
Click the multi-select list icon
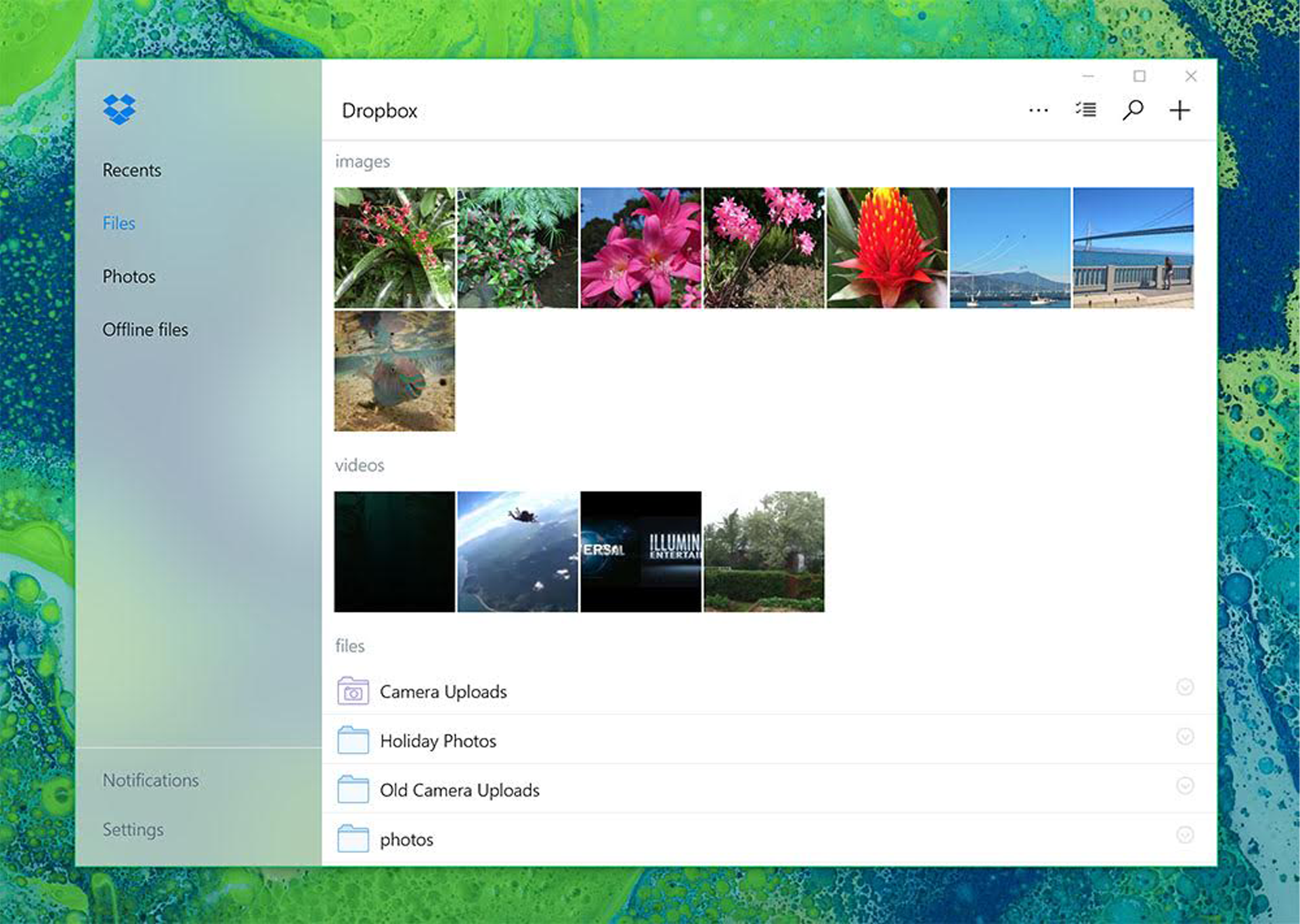[1086, 110]
